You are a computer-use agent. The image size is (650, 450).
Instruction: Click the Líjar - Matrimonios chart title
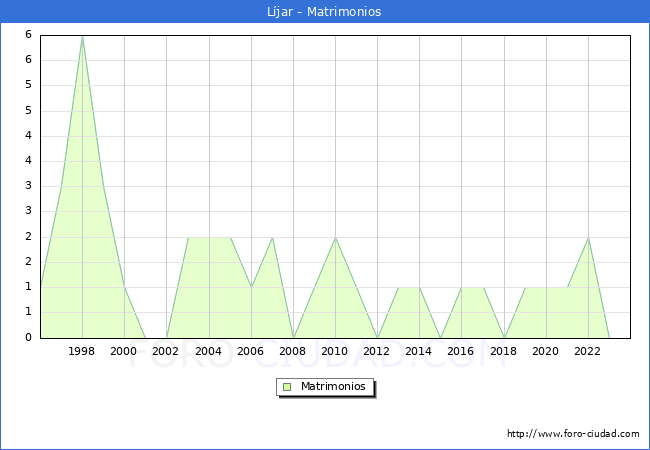pyautogui.click(x=324, y=12)
